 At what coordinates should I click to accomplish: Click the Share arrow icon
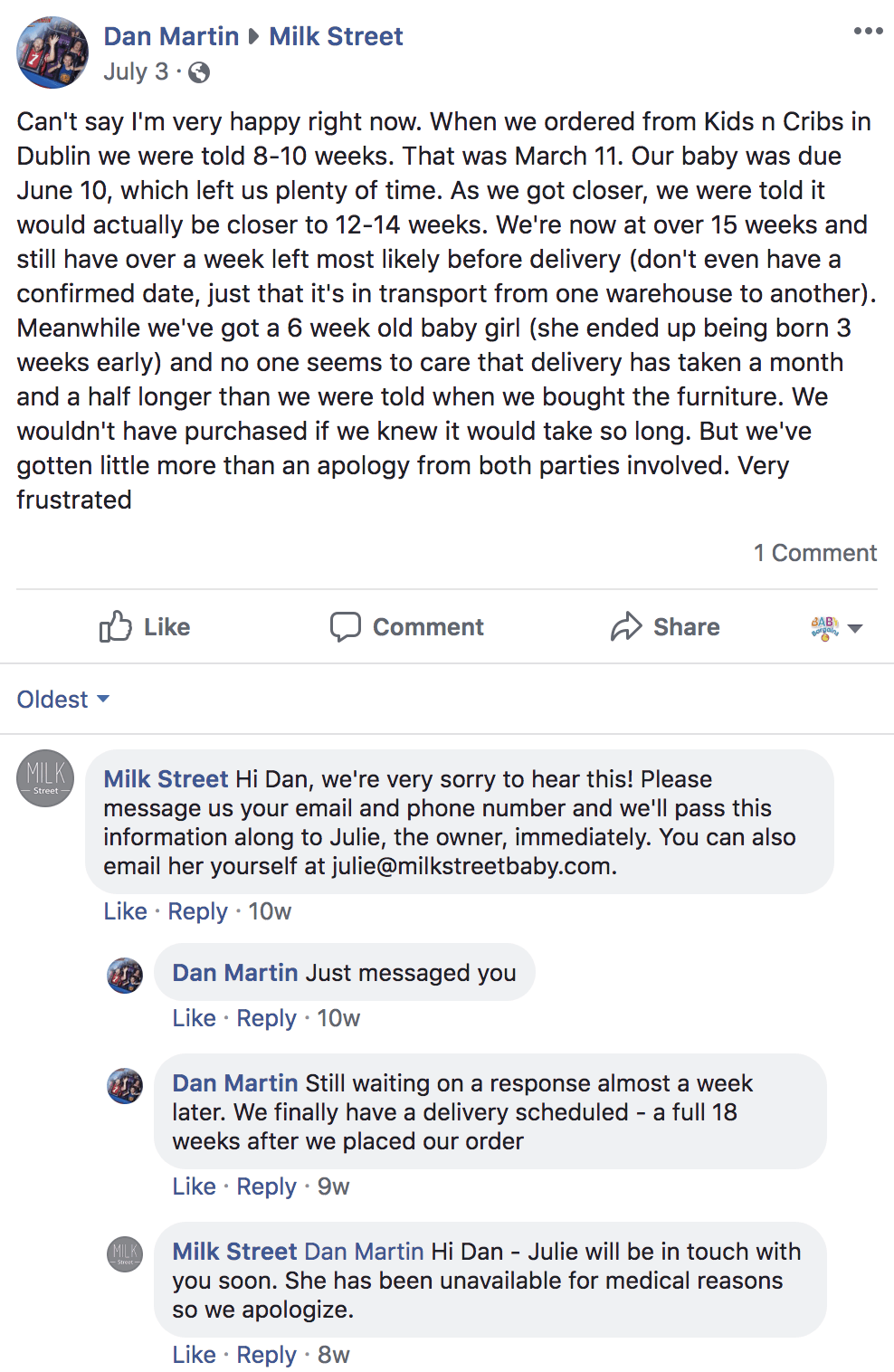coord(626,626)
